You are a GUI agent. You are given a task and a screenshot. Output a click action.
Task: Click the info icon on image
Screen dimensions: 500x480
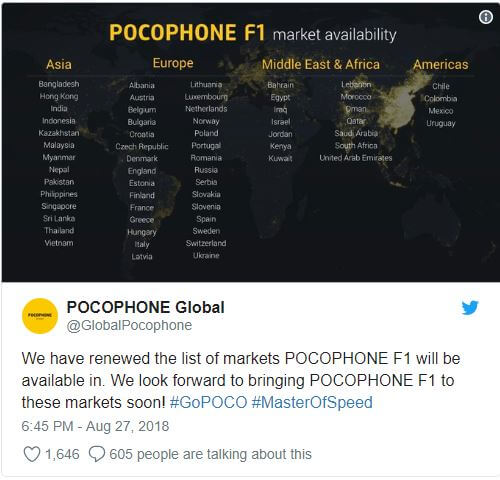486,17
